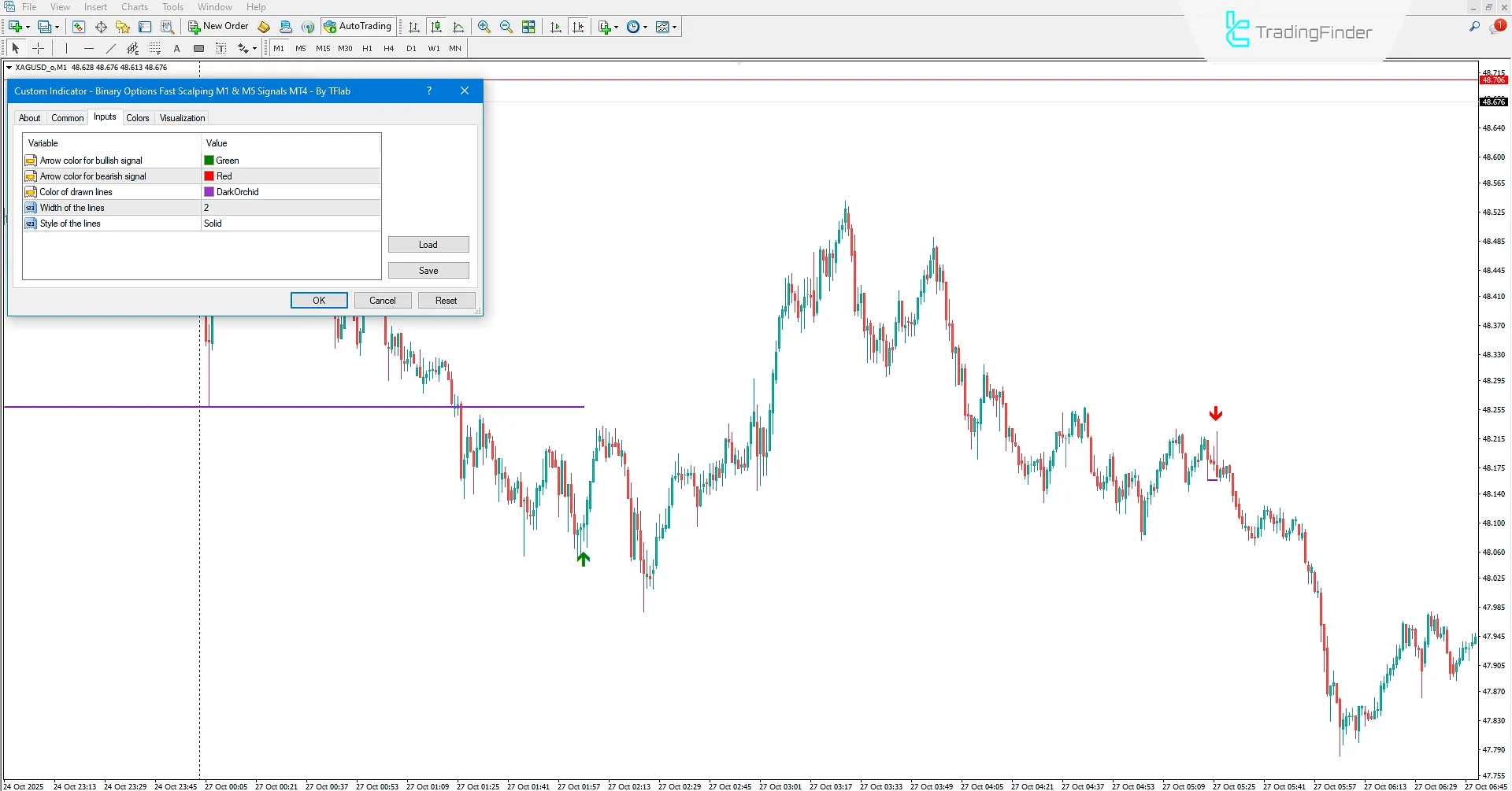Viewport: 1512px width, 791px height.
Task: Open a New Order window
Action: (x=218, y=26)
